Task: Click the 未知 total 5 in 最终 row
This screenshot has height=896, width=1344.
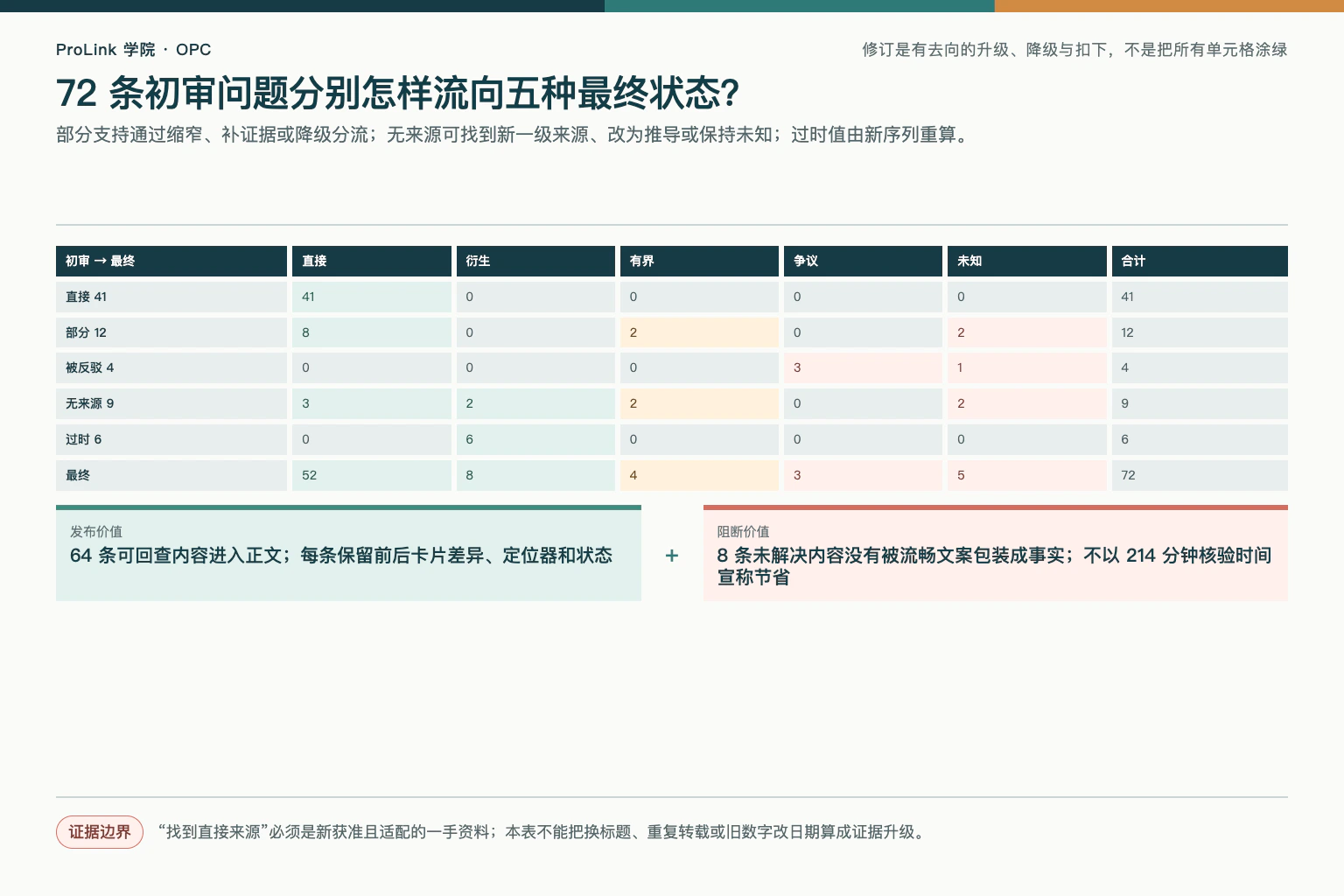Action: pyautogui.click(x=1027, y=475)
